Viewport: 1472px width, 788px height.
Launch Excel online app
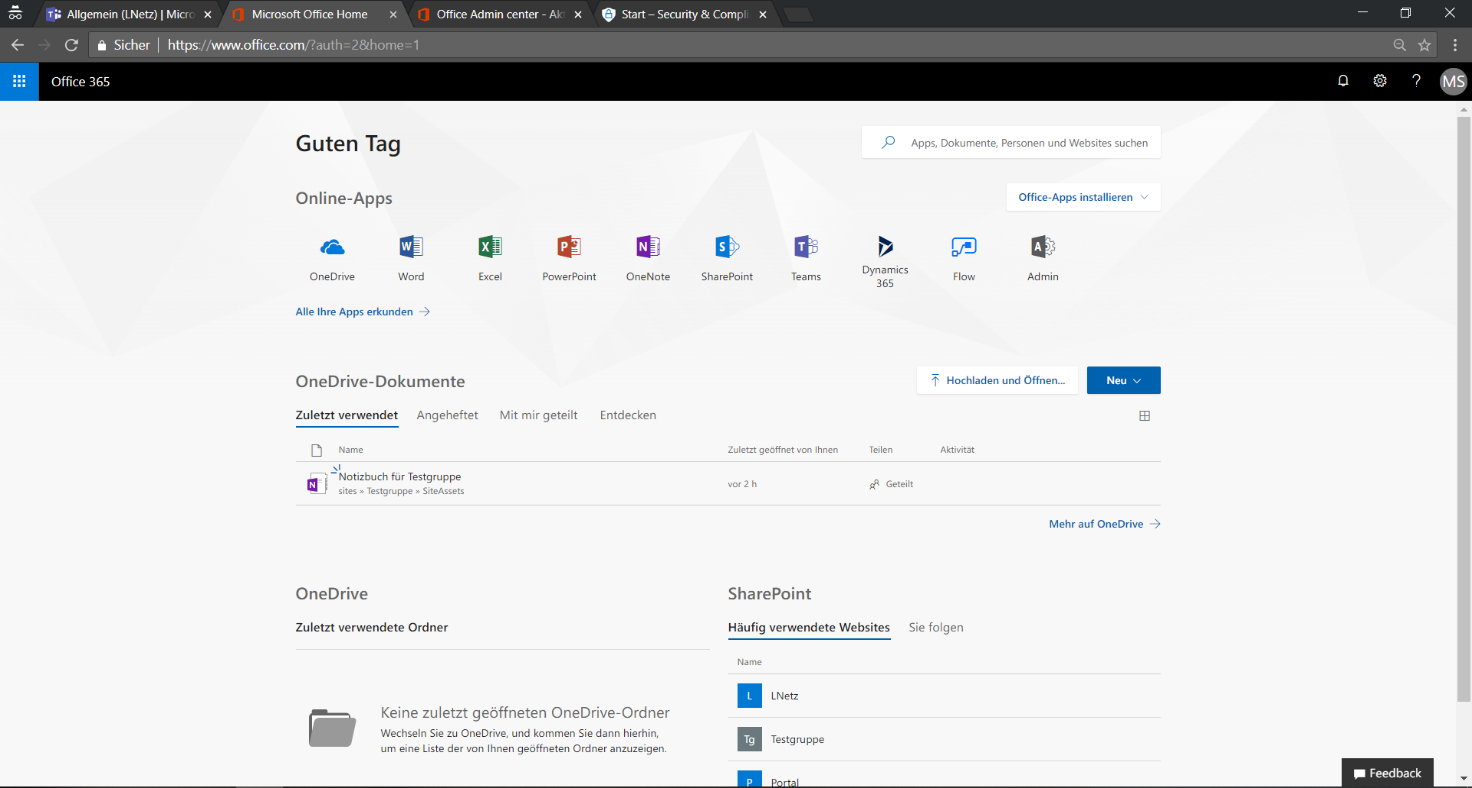click(490, 247)
